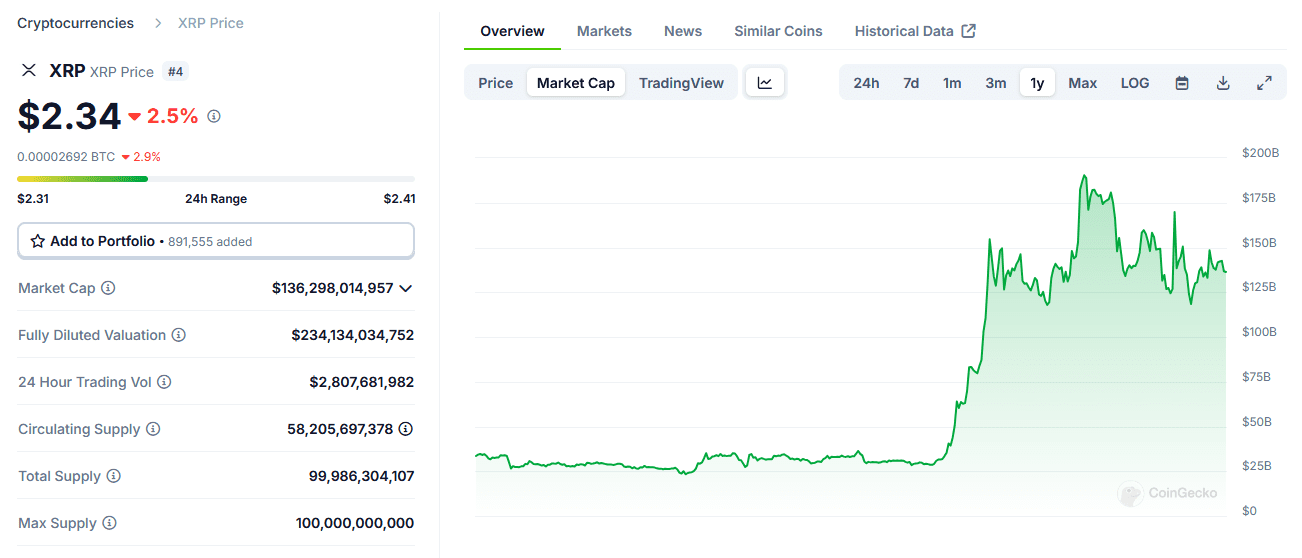The image size is (1302, 558).
Task: Click the $2,807,681,982 trading volume value
Action: [362, 382]
